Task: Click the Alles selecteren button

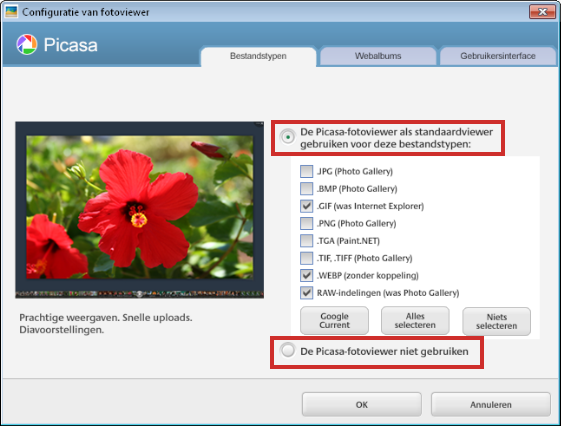Action: click(x=415, y=320)
